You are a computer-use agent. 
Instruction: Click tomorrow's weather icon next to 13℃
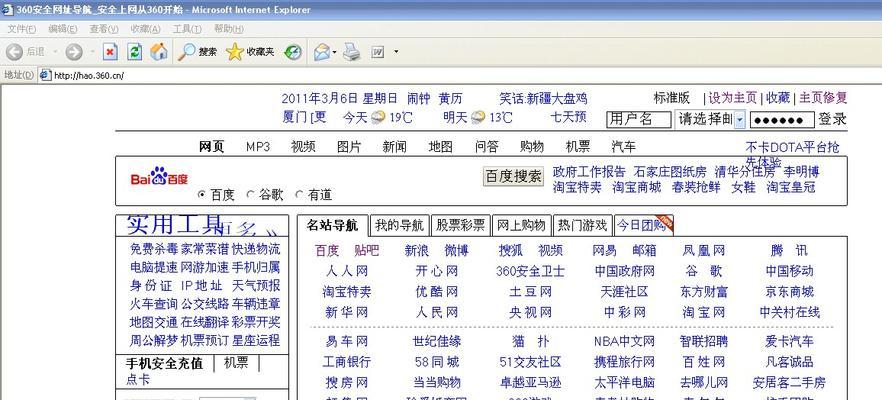coord(478,117)
